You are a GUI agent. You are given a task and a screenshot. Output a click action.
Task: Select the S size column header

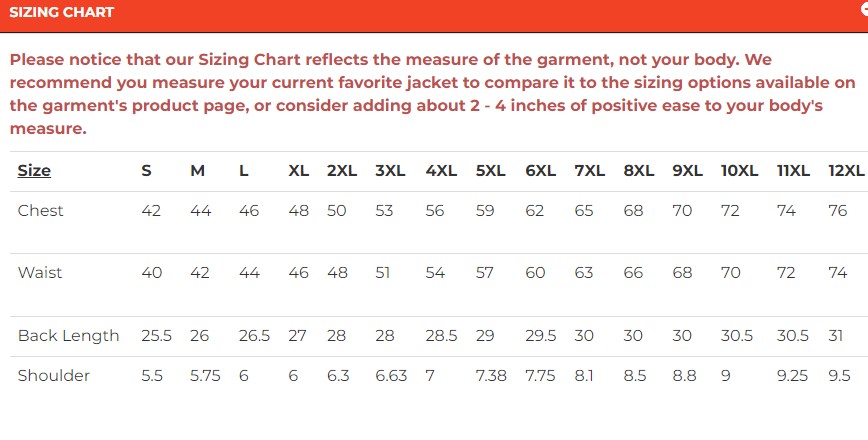coord(146,171)
